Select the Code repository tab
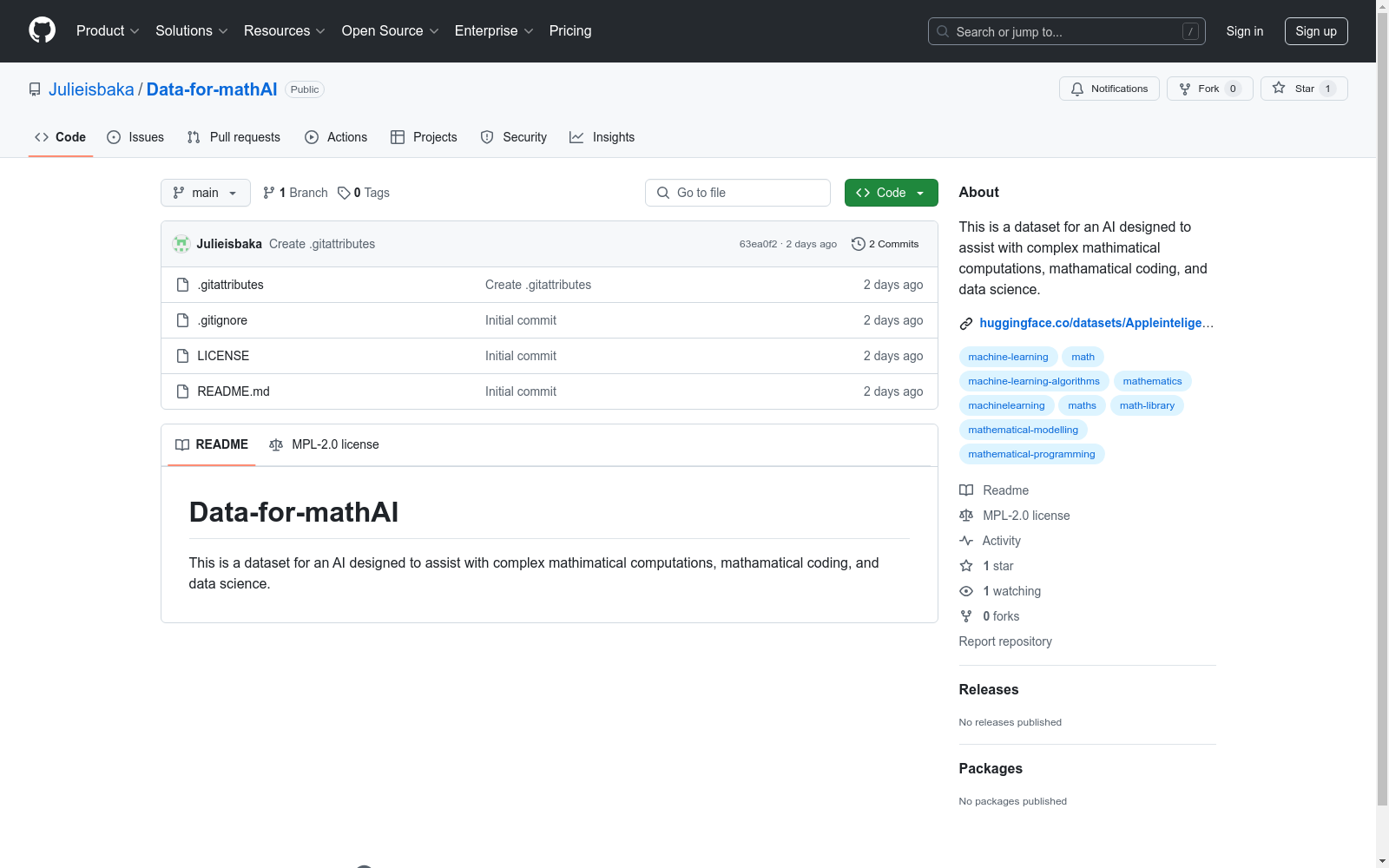 click(x=61, y=137)
